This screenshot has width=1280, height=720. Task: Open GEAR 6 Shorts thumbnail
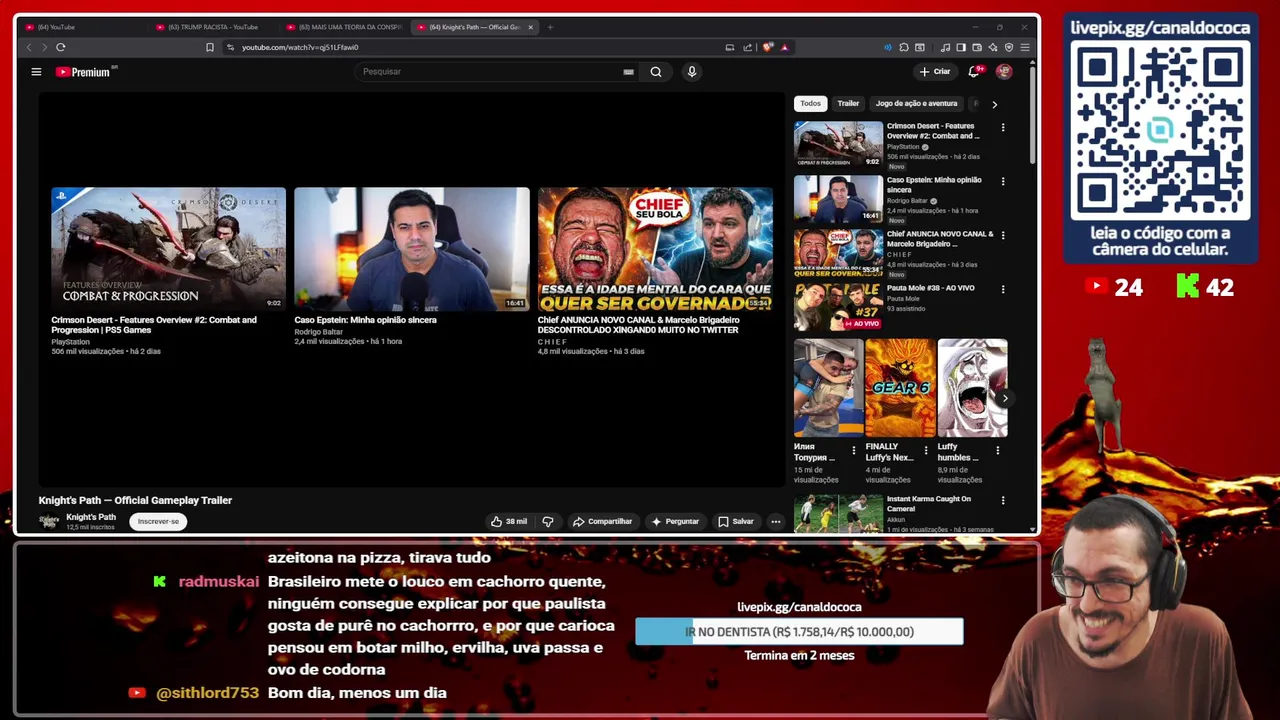point(900,388)
